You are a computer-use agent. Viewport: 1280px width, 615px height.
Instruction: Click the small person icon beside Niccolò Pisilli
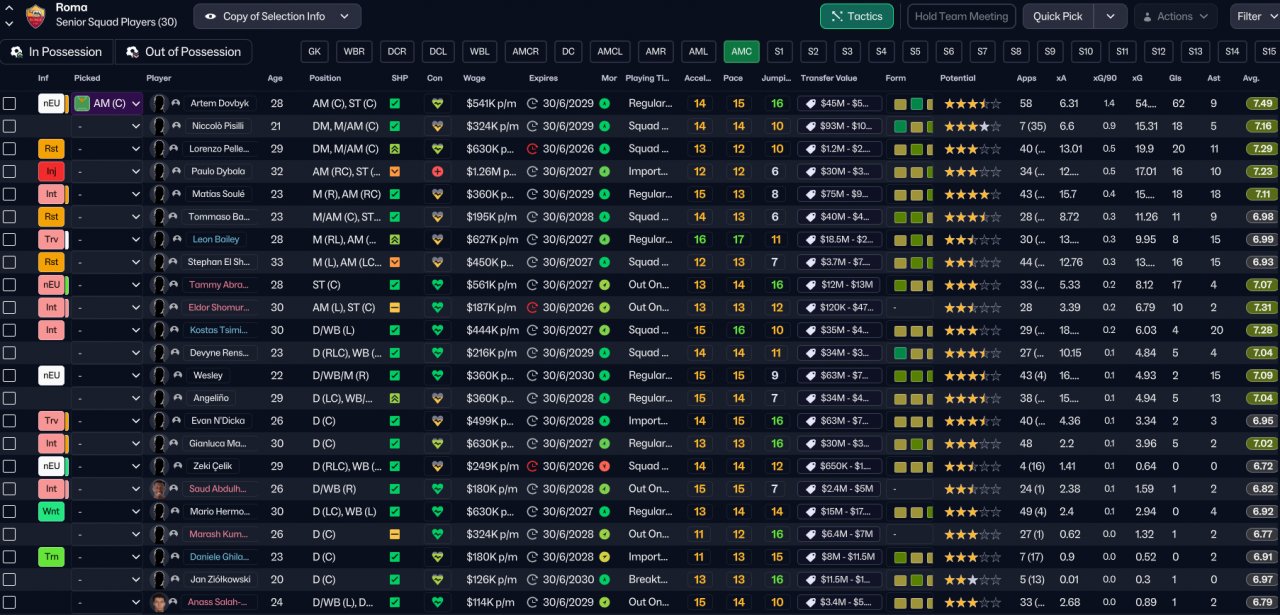[176, 126]
